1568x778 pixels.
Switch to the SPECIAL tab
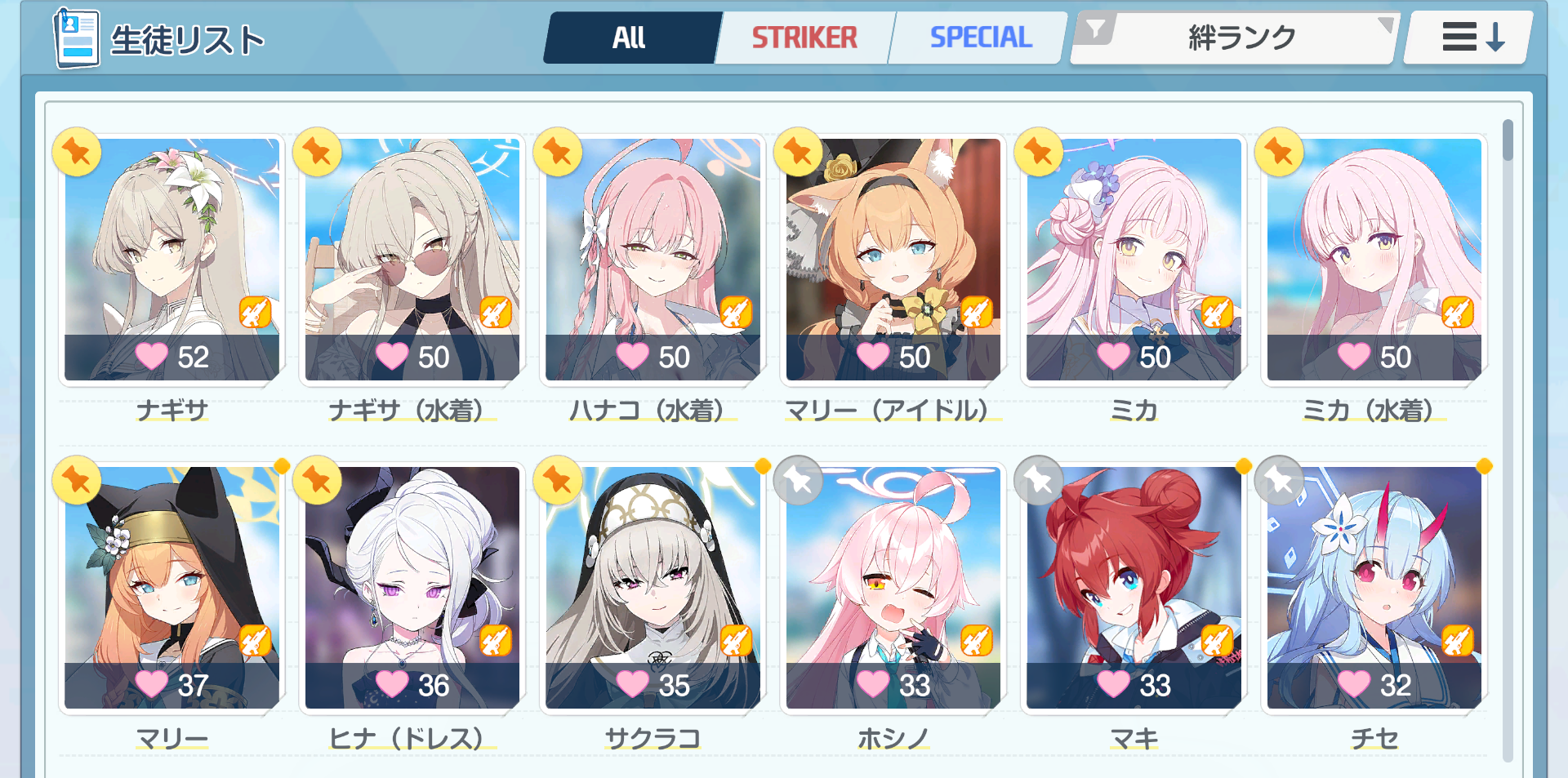pos(981,38)
